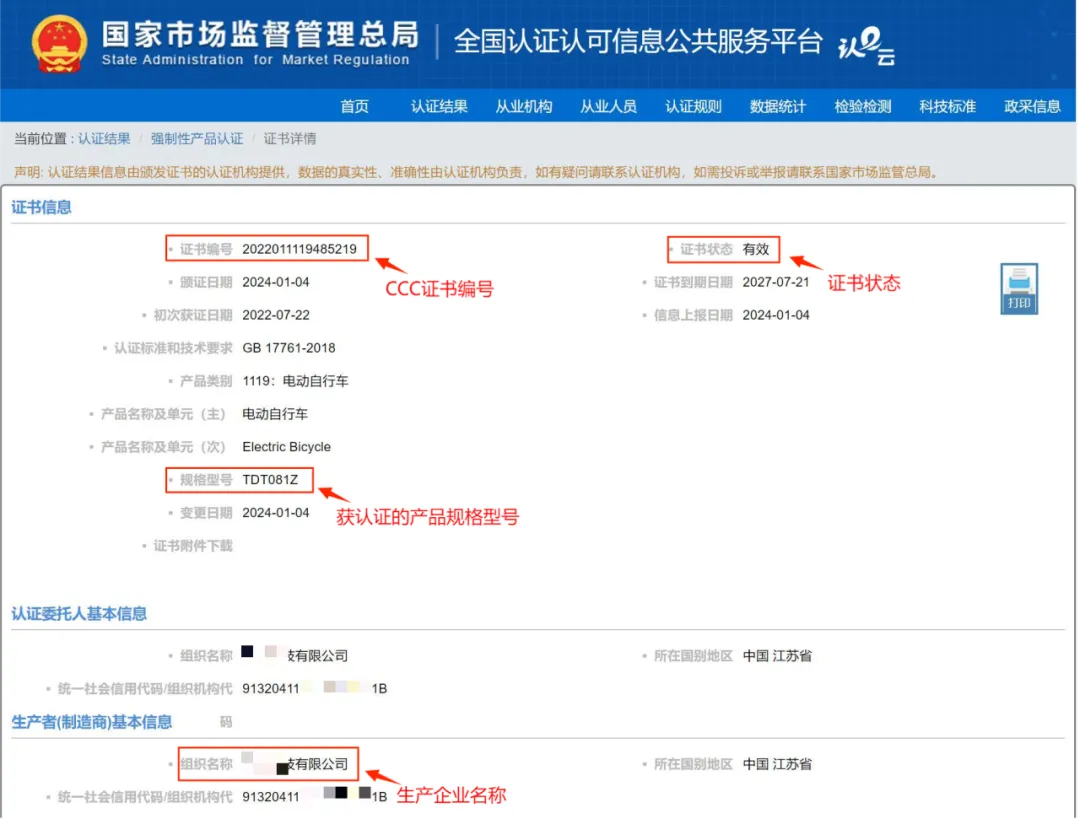This screenshot has width=1080, height=819.
Task: View the 数据统计 page
Action: 777,105
